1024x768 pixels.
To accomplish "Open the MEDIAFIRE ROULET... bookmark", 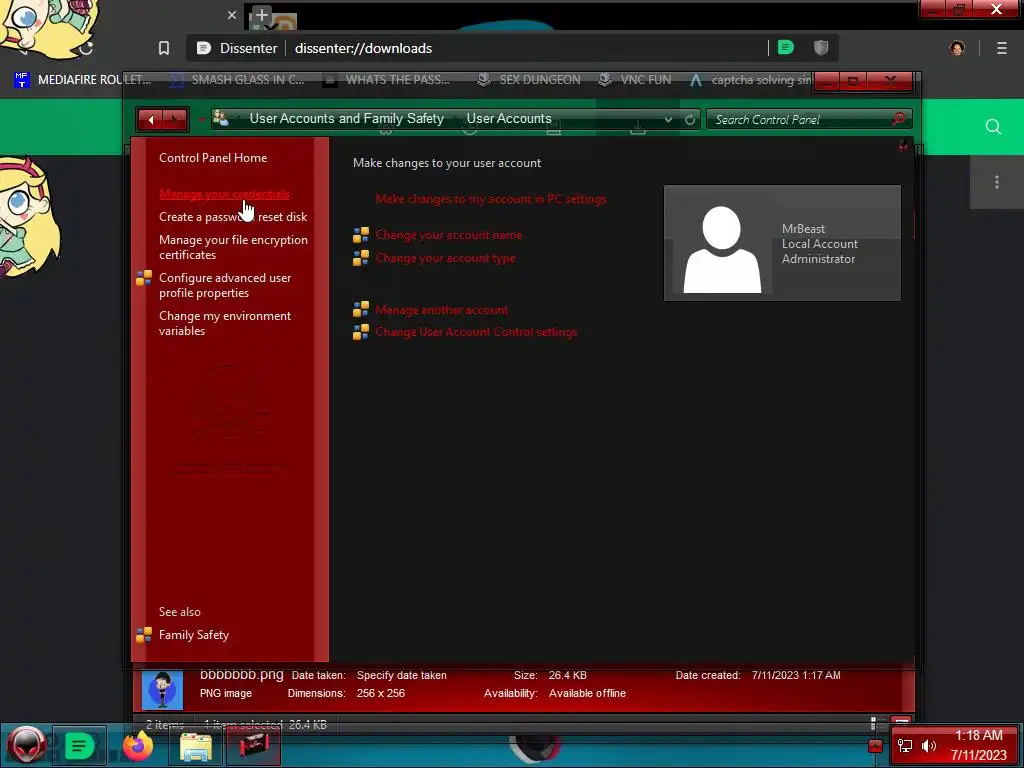I will [x=83, y=80].
